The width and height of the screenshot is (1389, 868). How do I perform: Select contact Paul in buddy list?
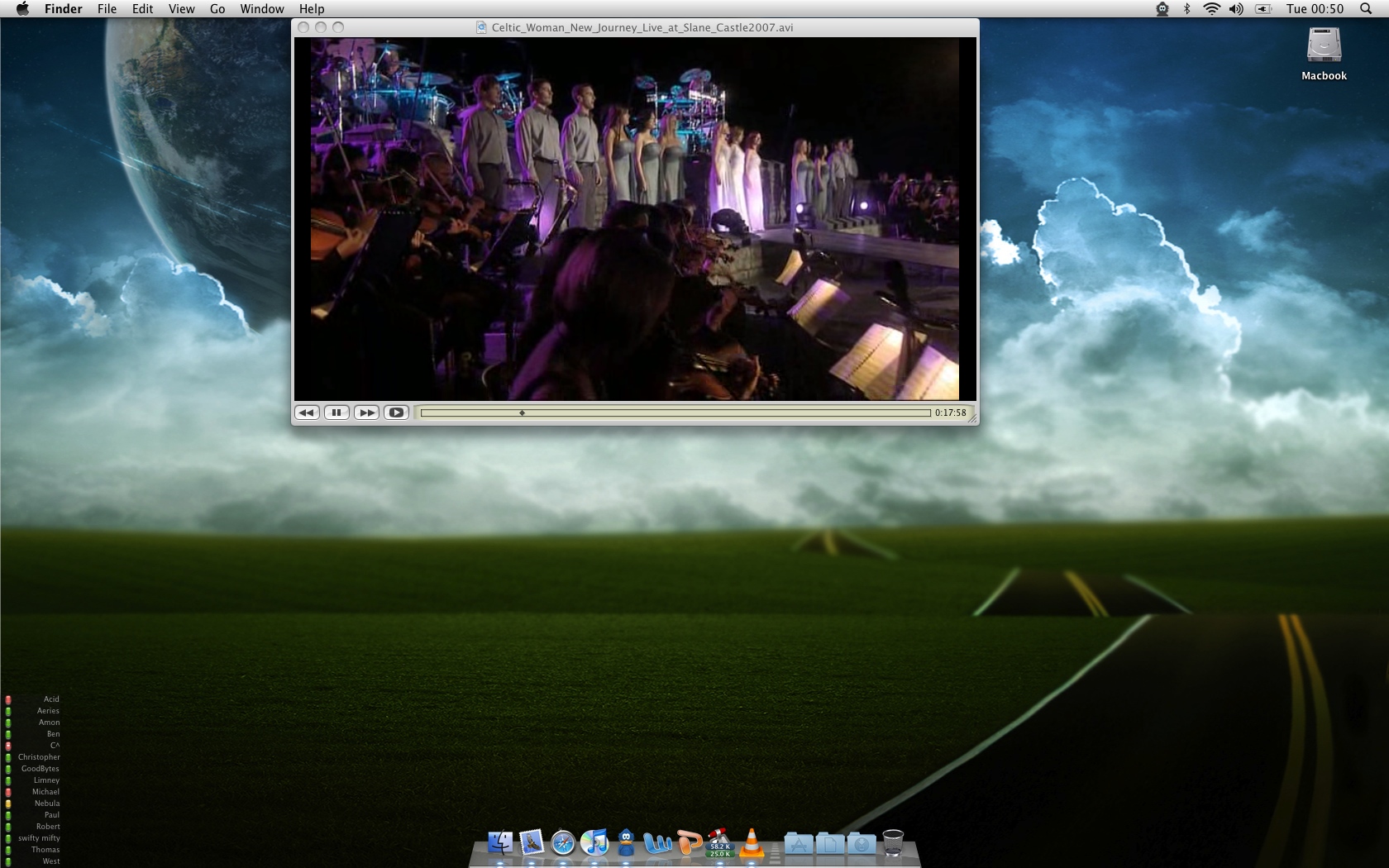click(x=52, y=815)
